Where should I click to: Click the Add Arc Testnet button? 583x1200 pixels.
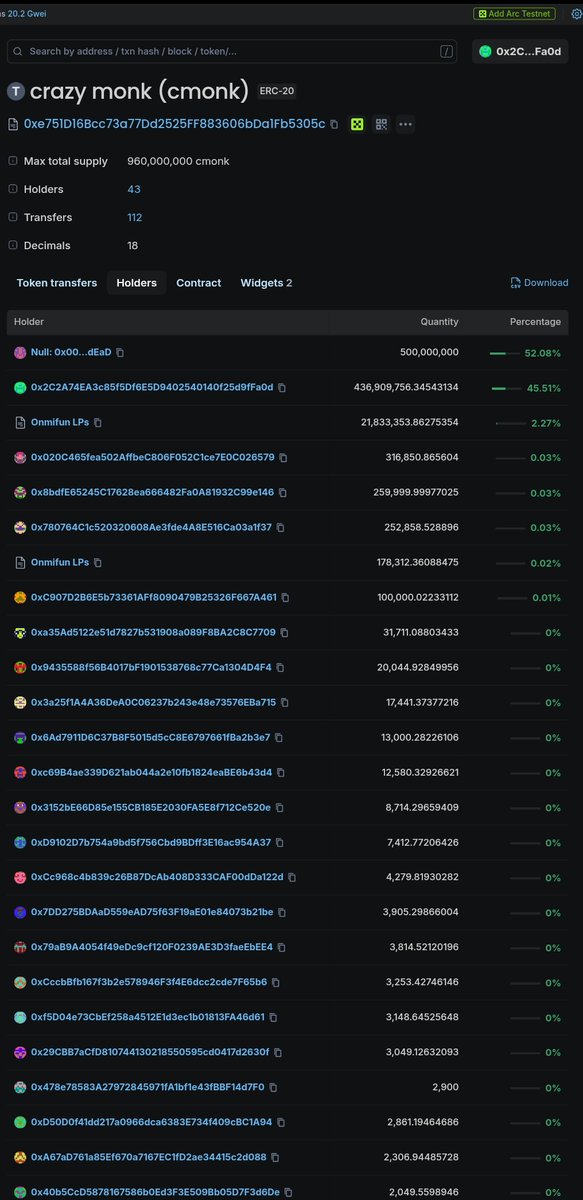(x=515, y=14)
